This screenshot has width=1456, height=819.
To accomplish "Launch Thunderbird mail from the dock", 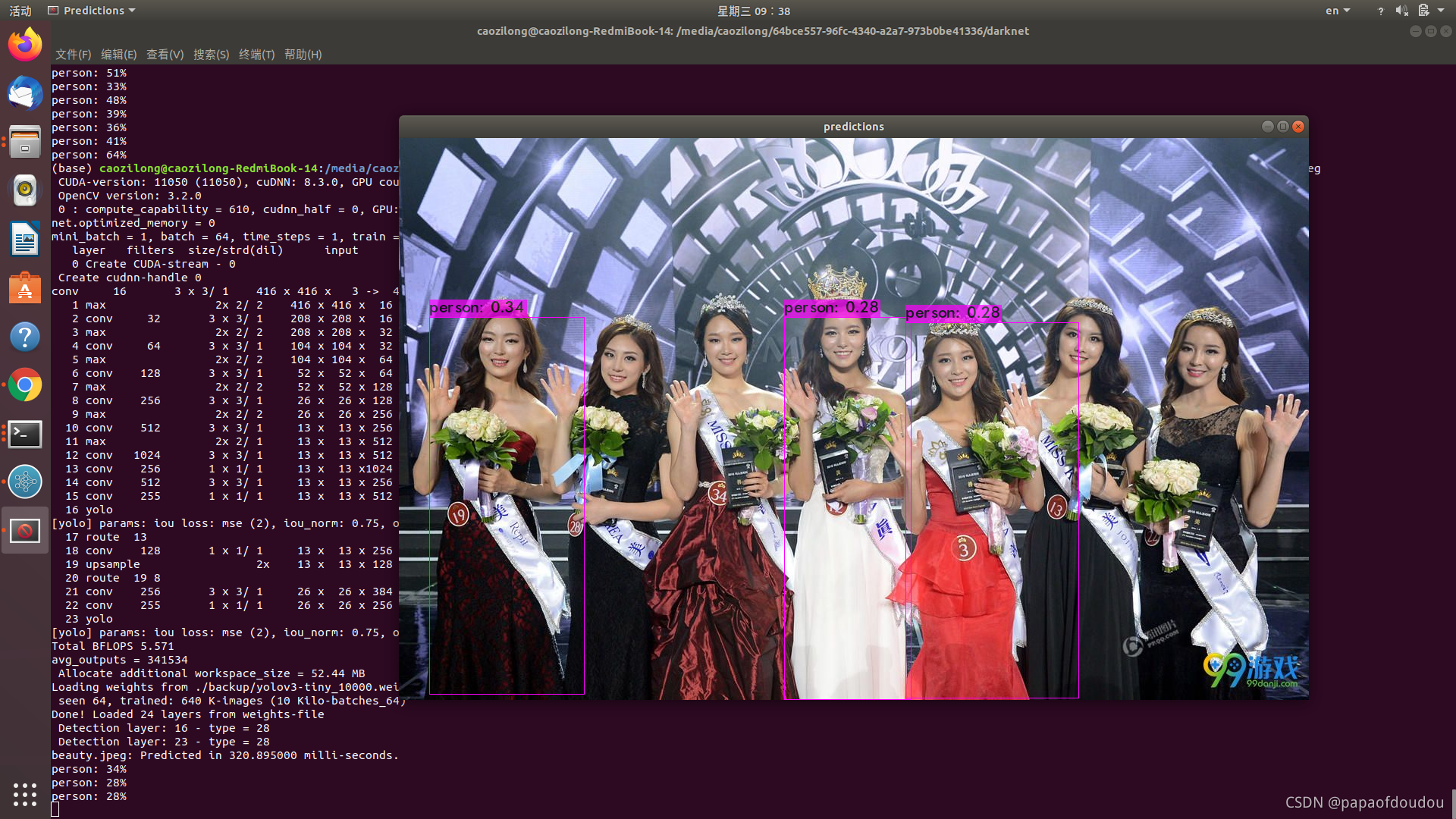I will [25, 93].
